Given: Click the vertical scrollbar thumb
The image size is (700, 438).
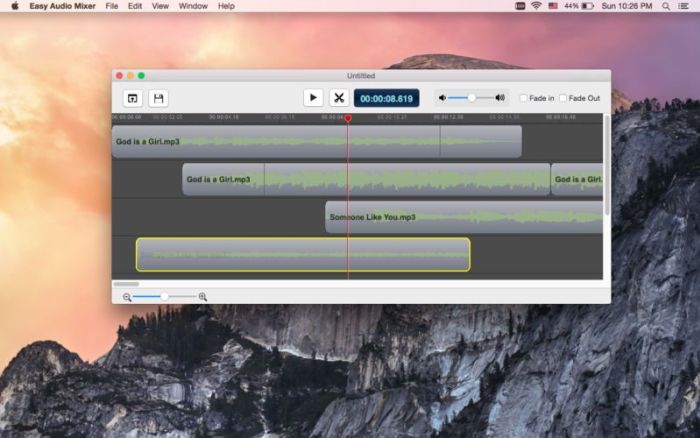Looking at the screenshot, I should tap(607, 164).
